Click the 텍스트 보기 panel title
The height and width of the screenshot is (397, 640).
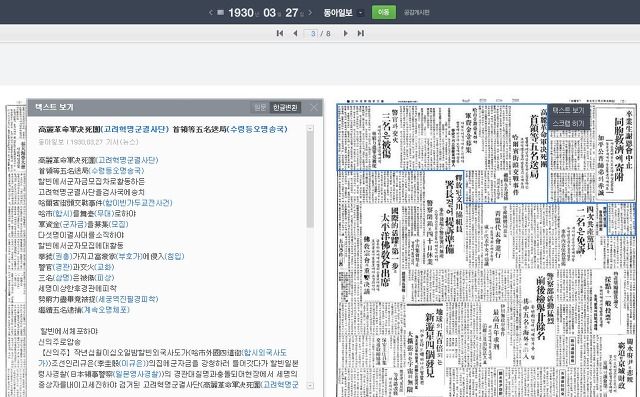[55, 107]
